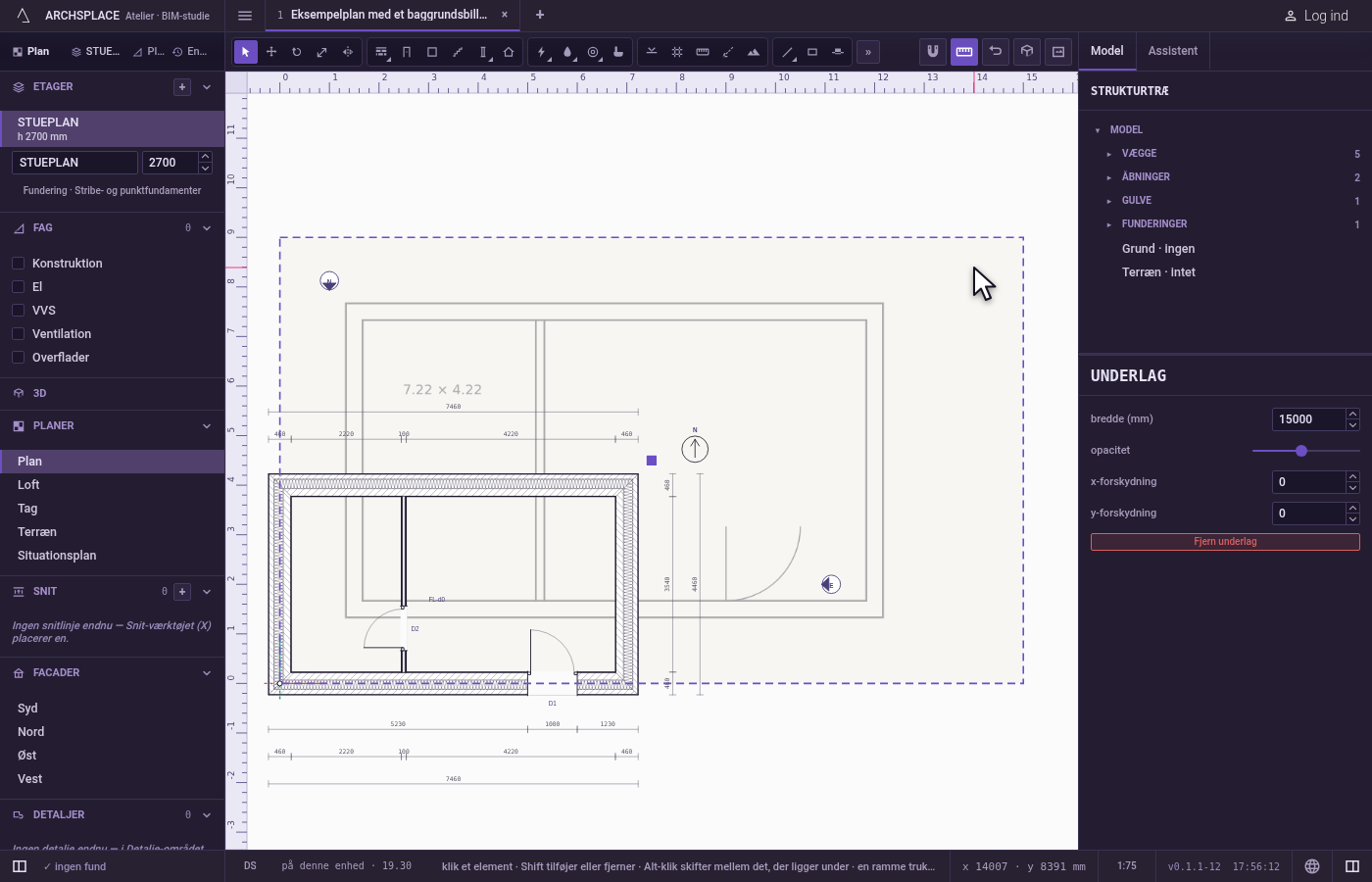Enable the Konstruktion checkbox

pos(18,264)
